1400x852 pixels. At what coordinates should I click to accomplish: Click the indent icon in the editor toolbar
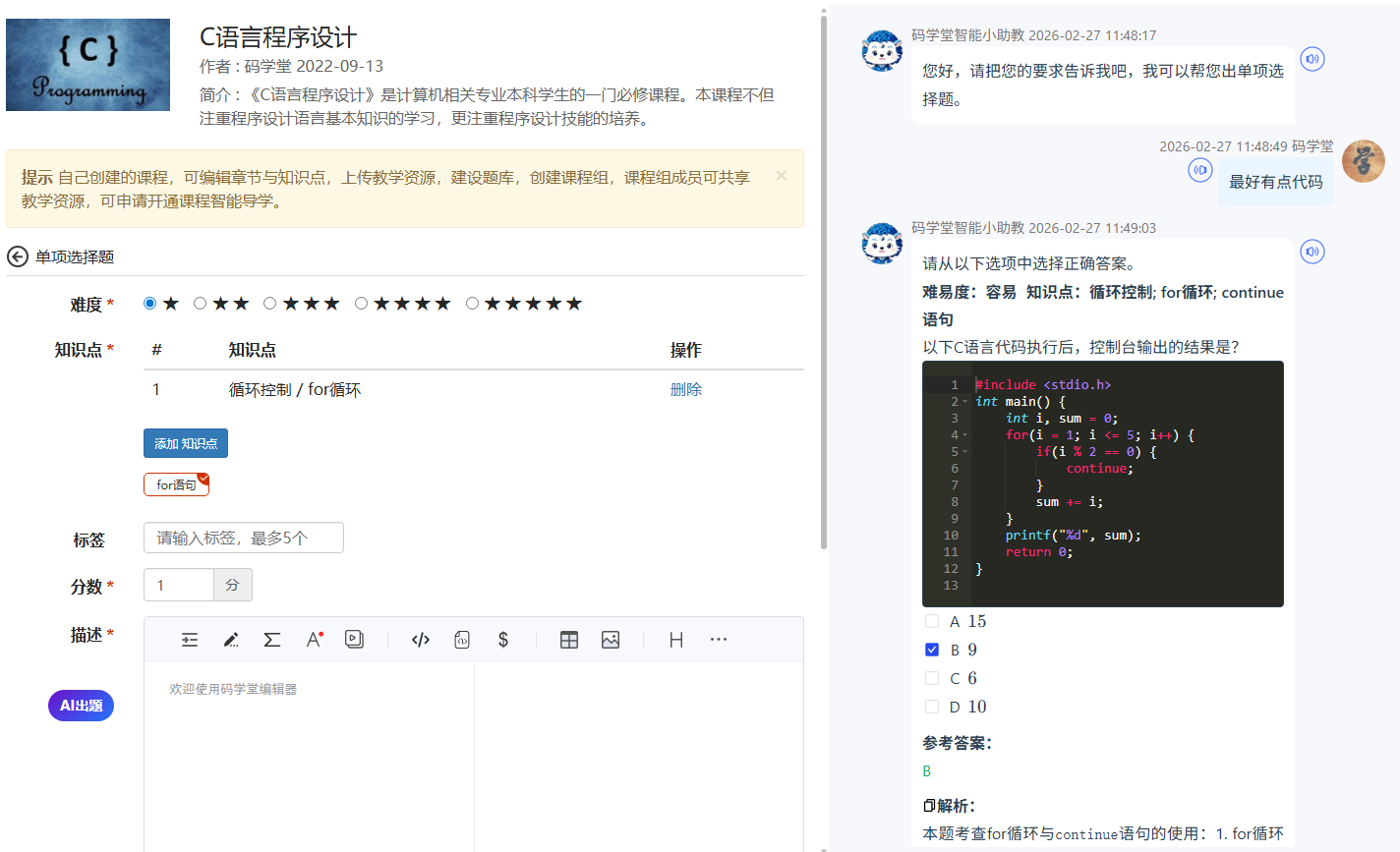190,640
